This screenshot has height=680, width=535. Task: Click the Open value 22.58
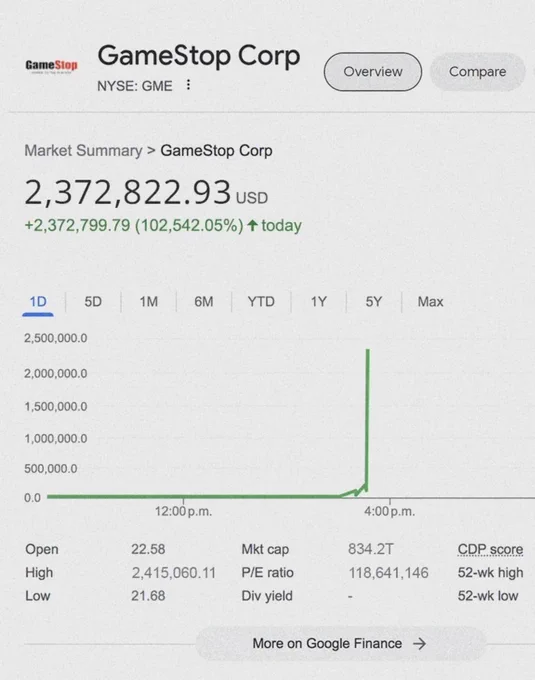point(148,549)
